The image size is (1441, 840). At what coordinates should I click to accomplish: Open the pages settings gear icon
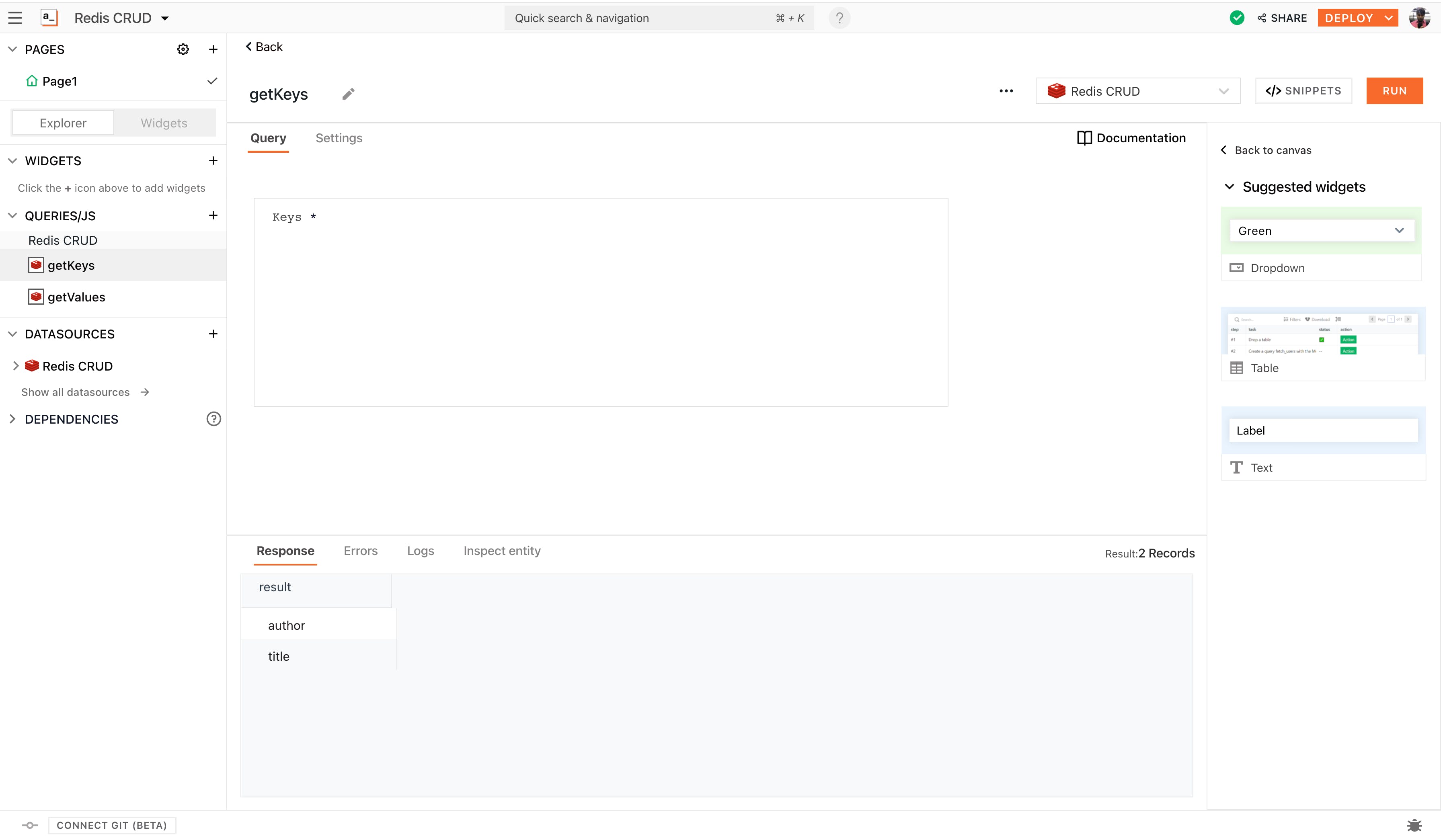click(183, 49)
